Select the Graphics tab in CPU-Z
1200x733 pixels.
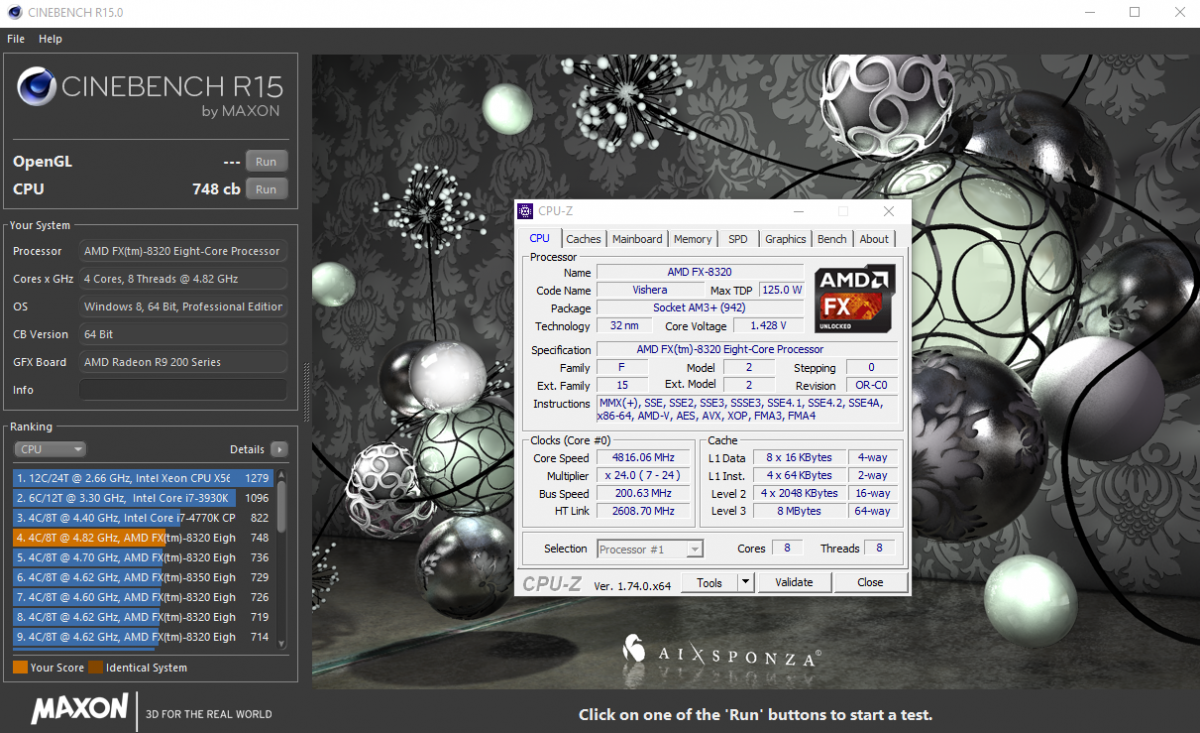tap(785, 239)
